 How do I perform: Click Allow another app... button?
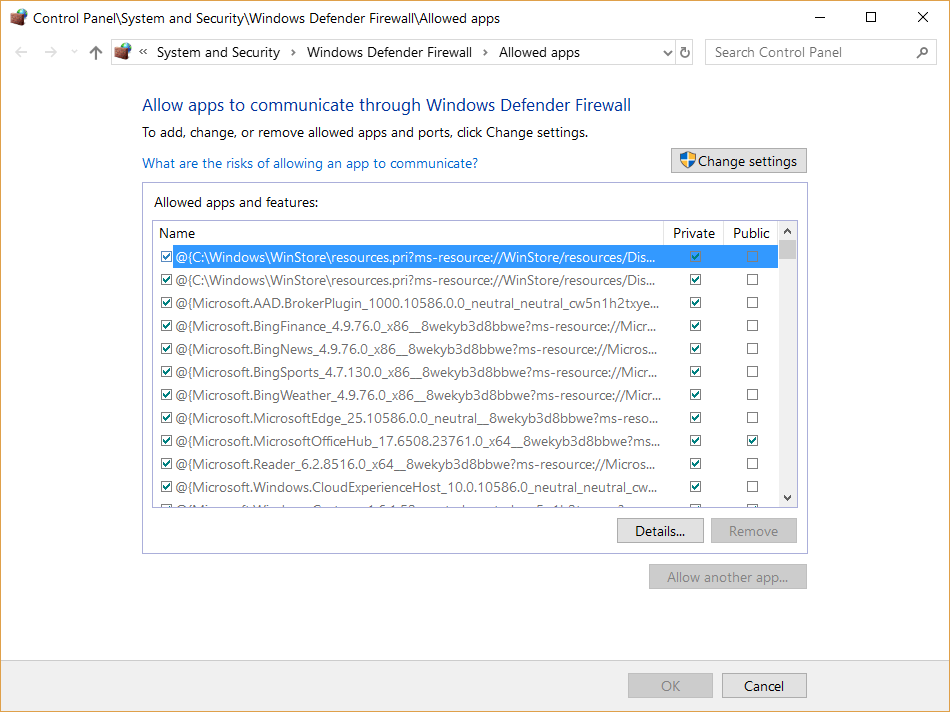coord(728,577)
